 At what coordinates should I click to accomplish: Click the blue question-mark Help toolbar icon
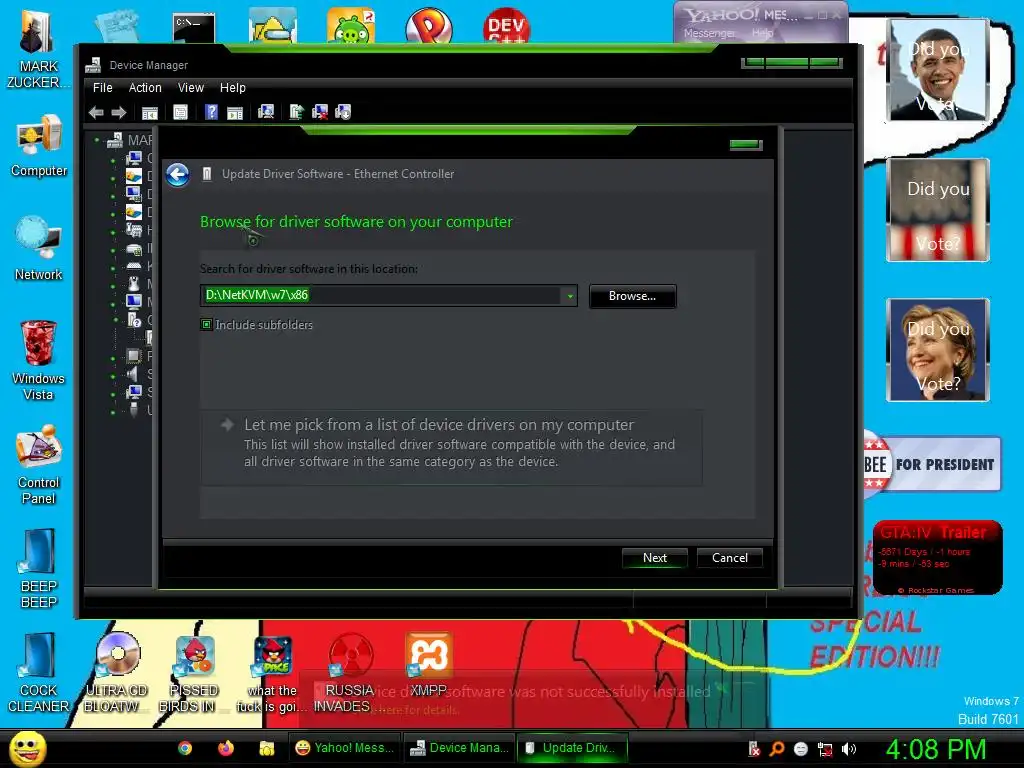click(211, 112)
